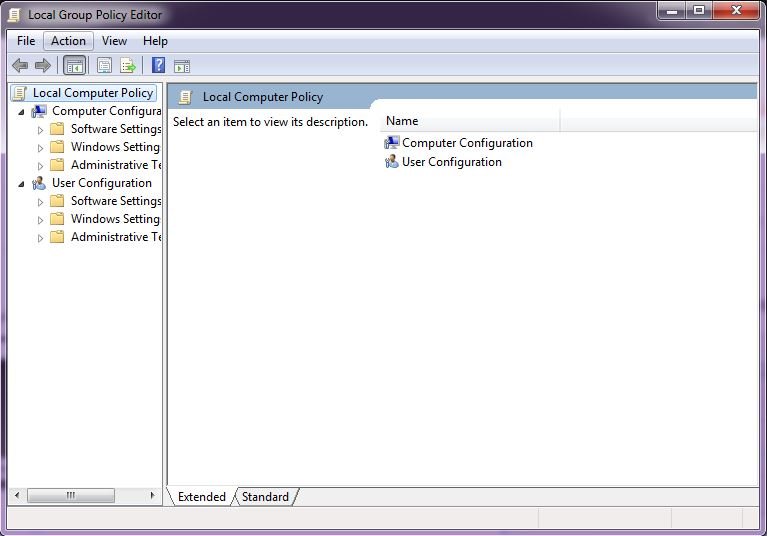
Task: Switch to the Extended tab
Action: click(202, 497)
